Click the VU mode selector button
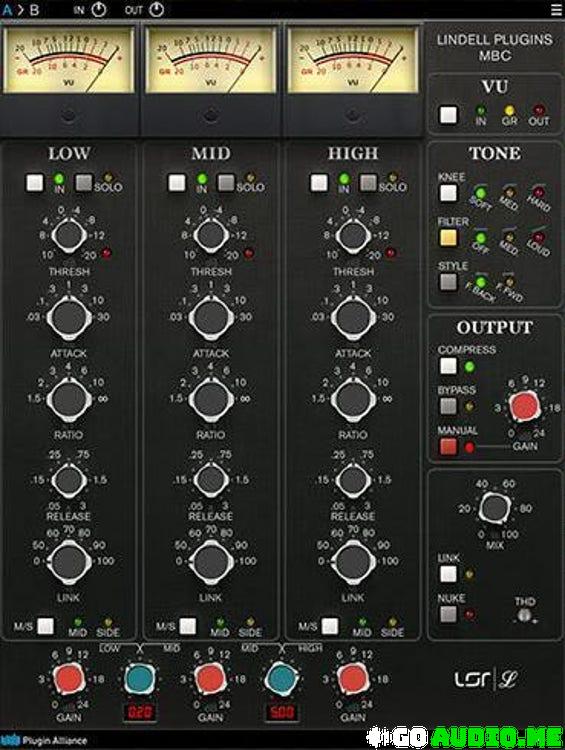 click(x=448, y=115)
